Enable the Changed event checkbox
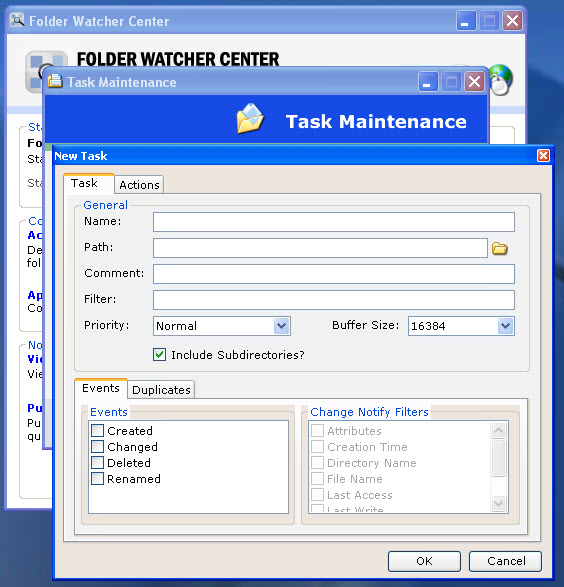Viewport: 564px width, 587px height. tap(97, 447)
